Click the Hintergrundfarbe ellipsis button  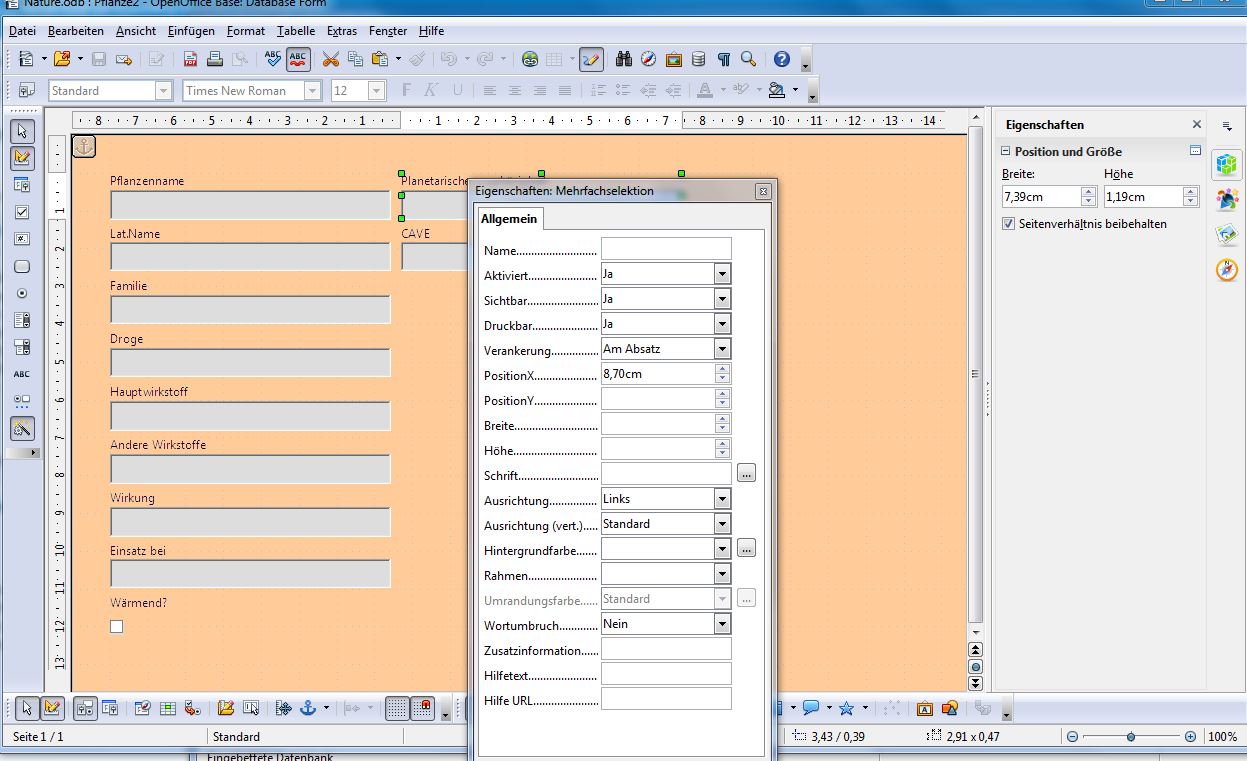tap(746, 549)
